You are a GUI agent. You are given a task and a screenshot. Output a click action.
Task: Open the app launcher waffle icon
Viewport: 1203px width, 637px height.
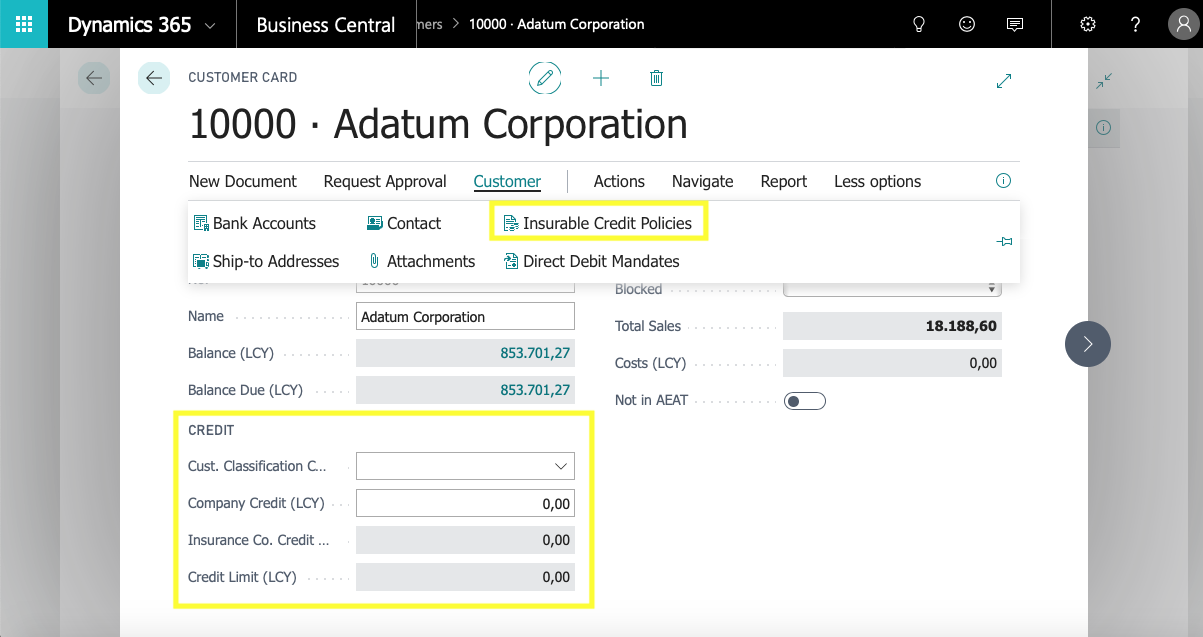(x=24, y=24)
